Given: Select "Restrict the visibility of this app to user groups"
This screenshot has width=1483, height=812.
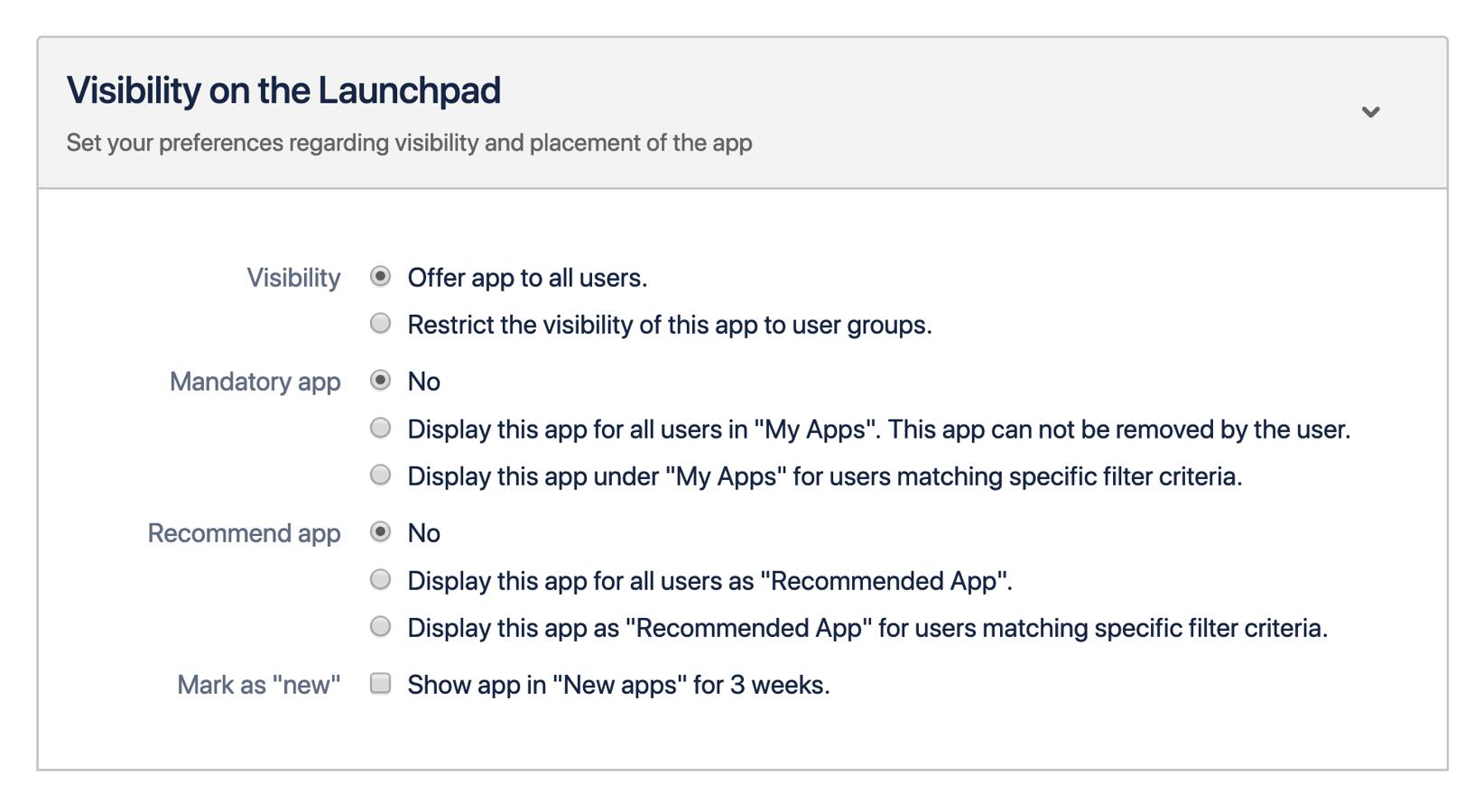Looking at the screenshot, I should tap(380, 323).
